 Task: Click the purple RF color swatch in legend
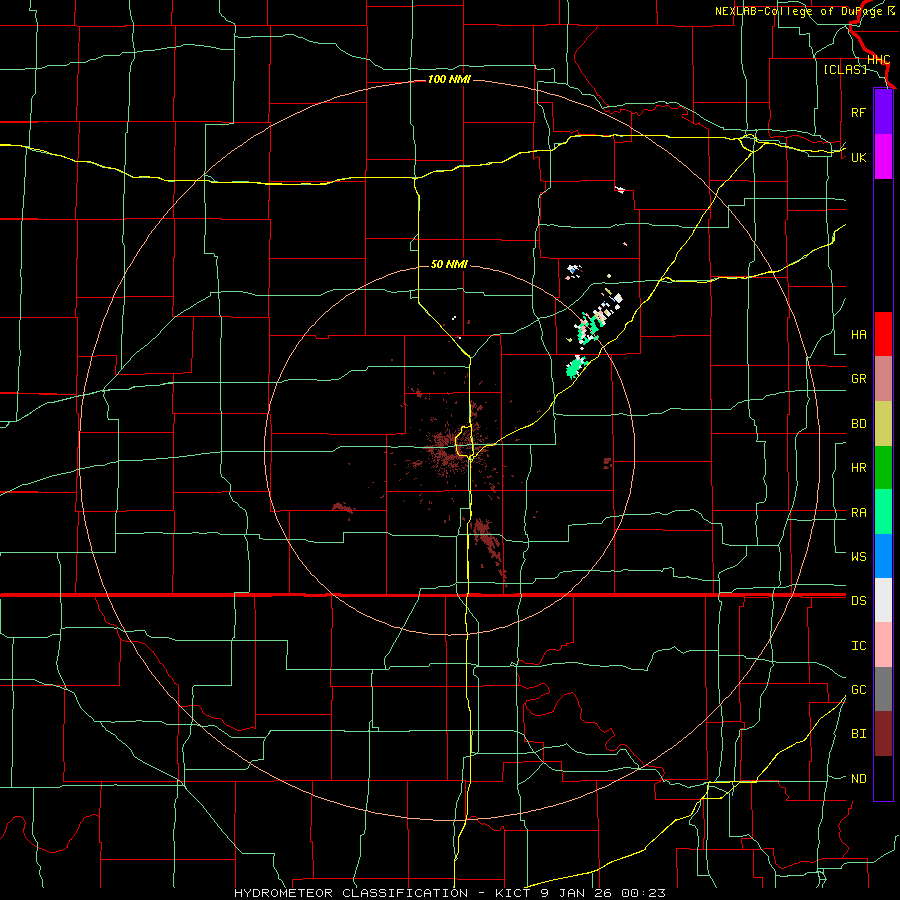tap(883, 112)
